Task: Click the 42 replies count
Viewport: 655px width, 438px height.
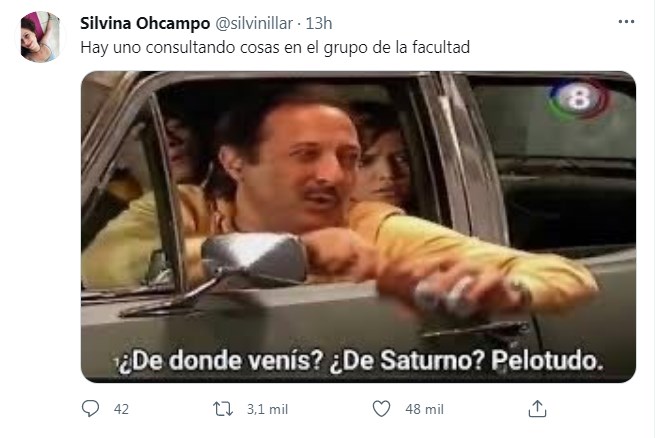Action: pos(121,409)
